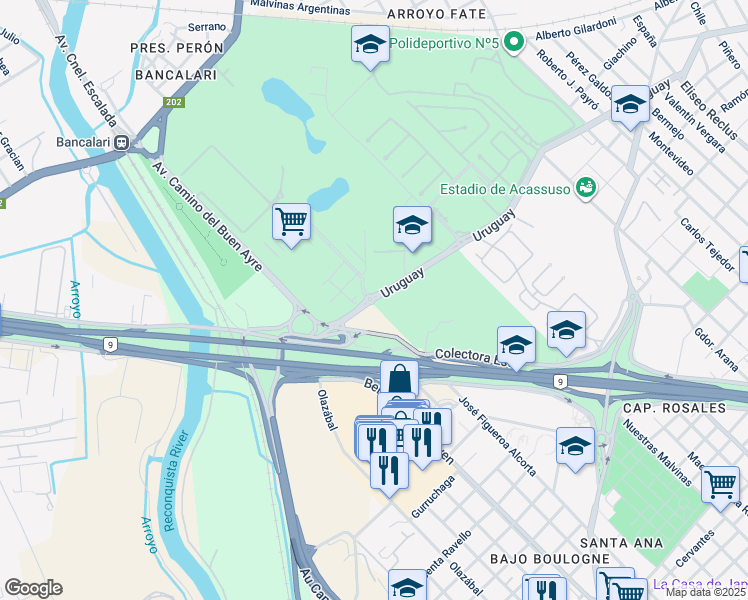Click the school marker near Valentín Vergara street
This screenshot has width=748, height=600.
tap(630, 105)
